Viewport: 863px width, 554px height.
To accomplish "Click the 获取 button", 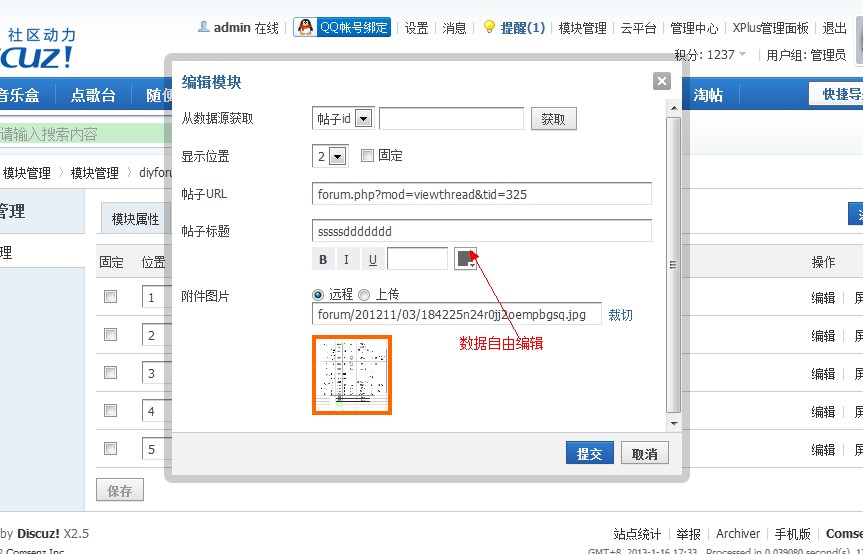I will tap(553, 119).
